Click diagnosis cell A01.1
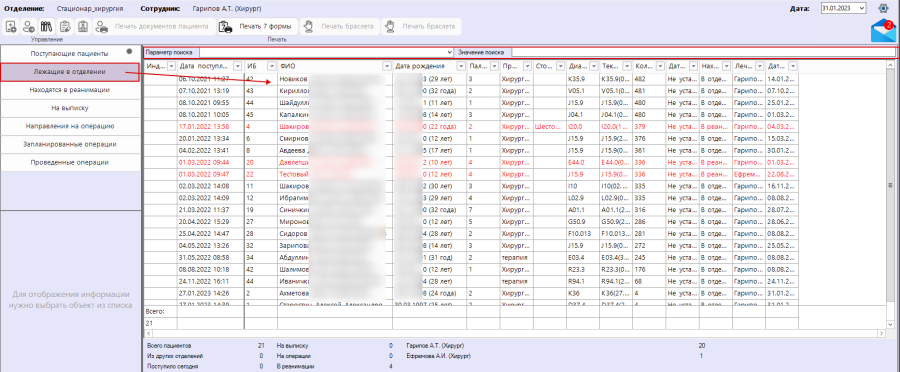Image resolution: width=900 pixels, height=372 pixels. [583, 210]
